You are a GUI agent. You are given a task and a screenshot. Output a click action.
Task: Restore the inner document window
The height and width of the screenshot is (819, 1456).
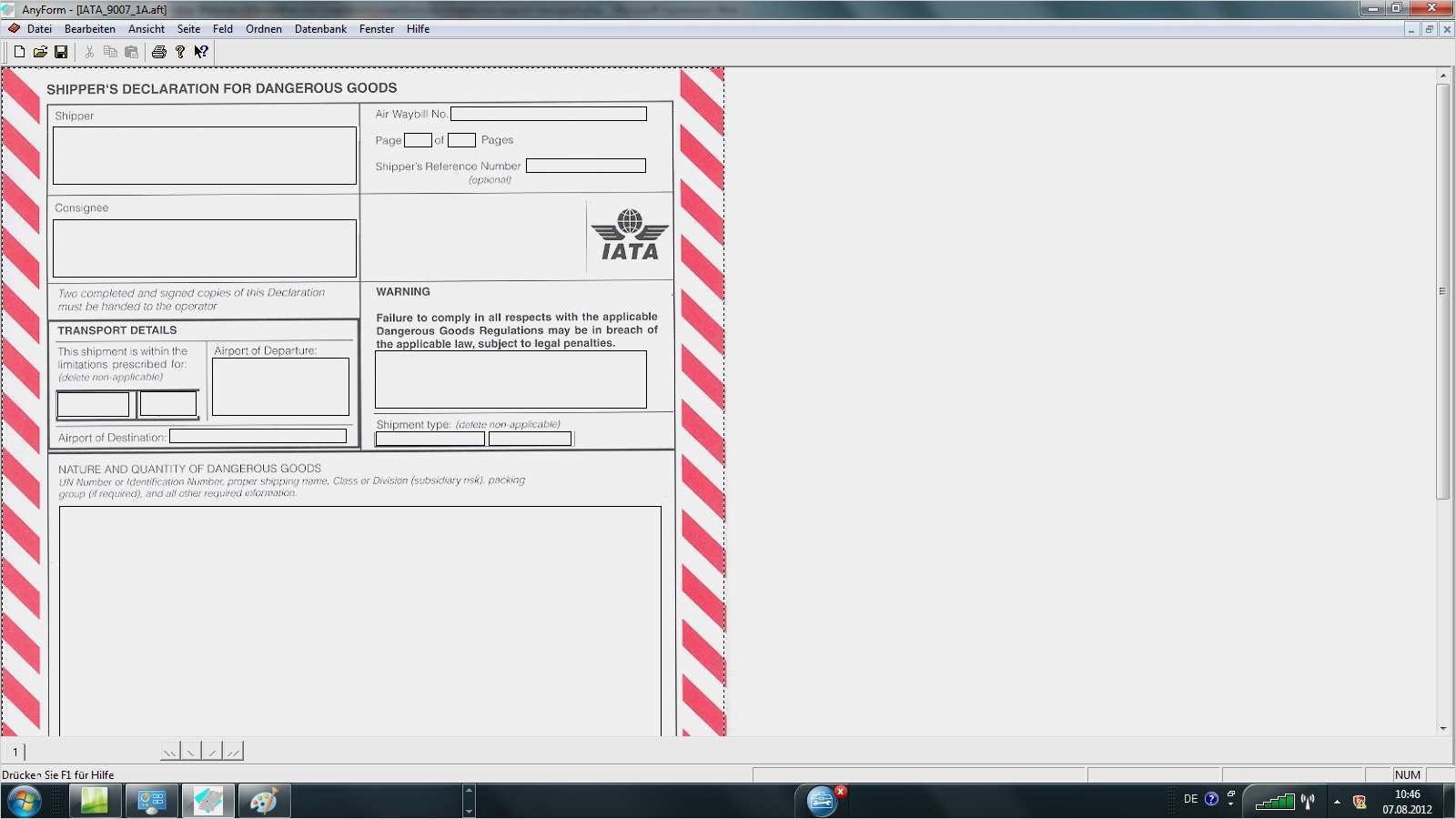[x=1429, y=29]
